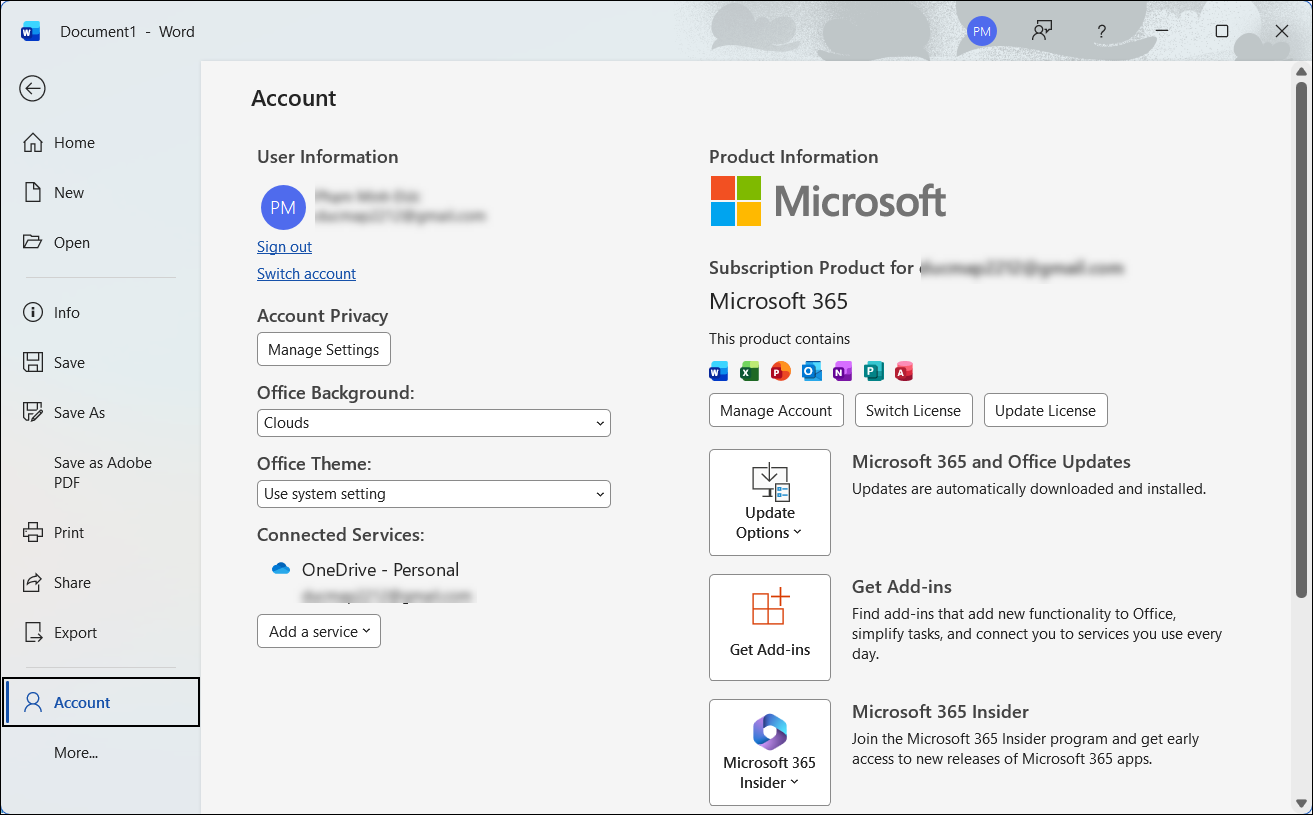Click the Manage Account button
The width and height of the screenshot is (1313, 815).
point(776,411)
